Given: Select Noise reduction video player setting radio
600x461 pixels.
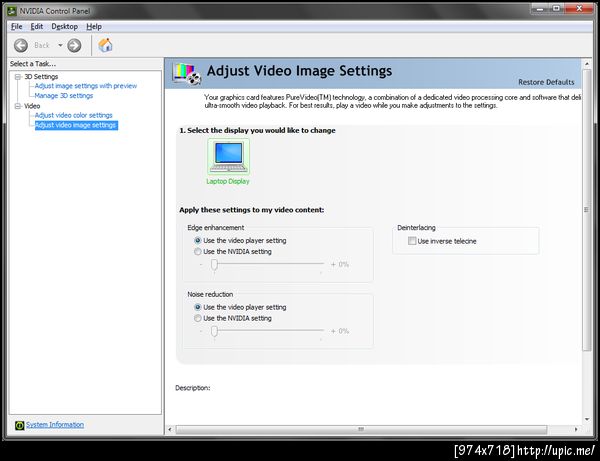Looking at the screenshot, I should pos(197,307).
